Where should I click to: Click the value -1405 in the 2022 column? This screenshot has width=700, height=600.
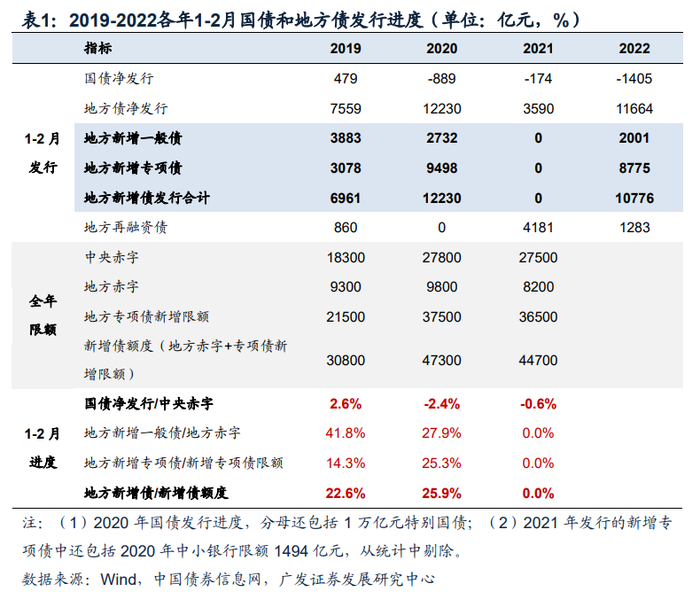[x=634, y=79]
